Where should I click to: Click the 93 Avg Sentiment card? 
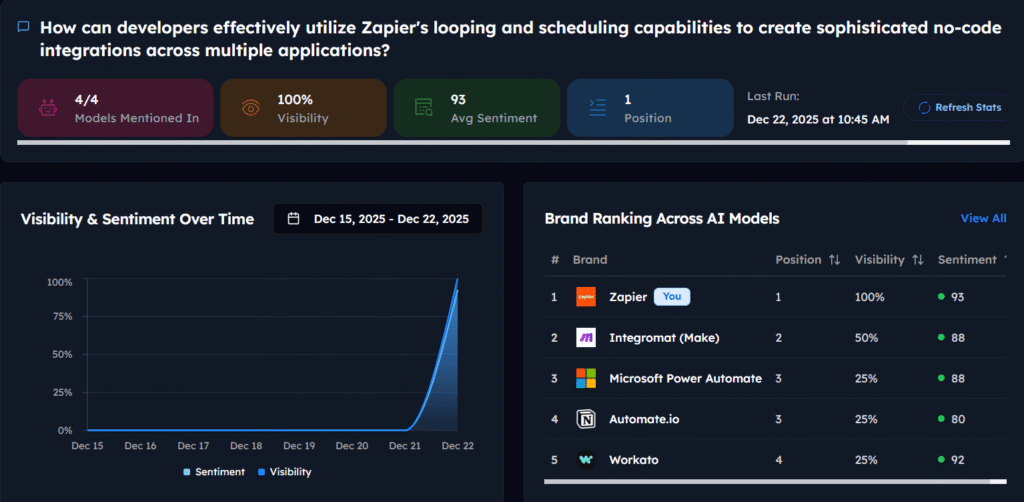(x=477, y=108)
